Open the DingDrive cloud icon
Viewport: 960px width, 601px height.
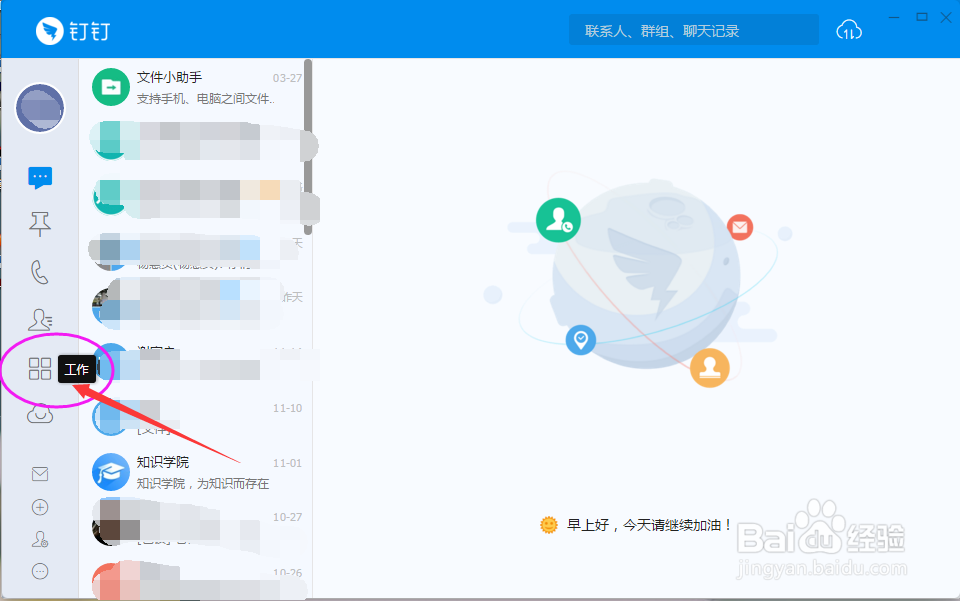[40, 414]
